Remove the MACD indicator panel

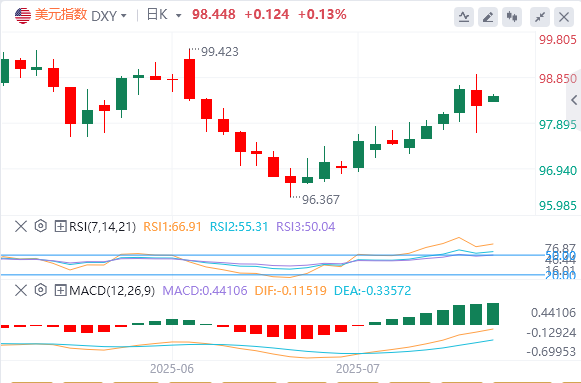click(x=21, y=290)
